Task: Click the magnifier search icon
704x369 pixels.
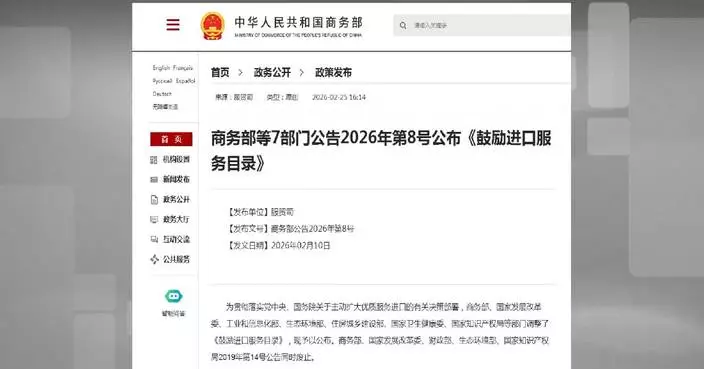Action: point(403,26)
